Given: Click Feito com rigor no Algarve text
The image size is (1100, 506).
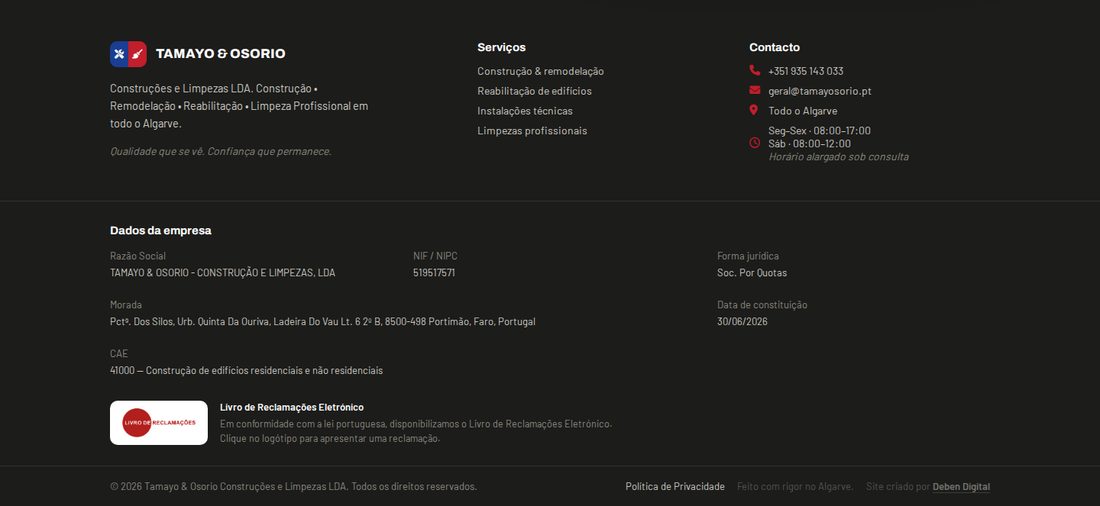Looking at the screenshot, I should coord(795,486).
